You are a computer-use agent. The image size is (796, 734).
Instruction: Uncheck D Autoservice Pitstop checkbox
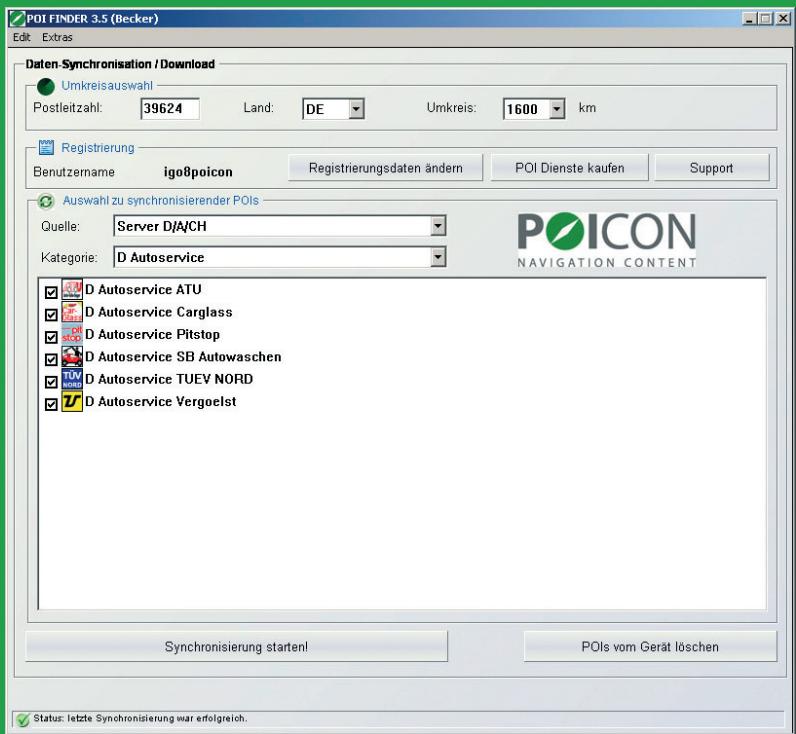[51, 337]
